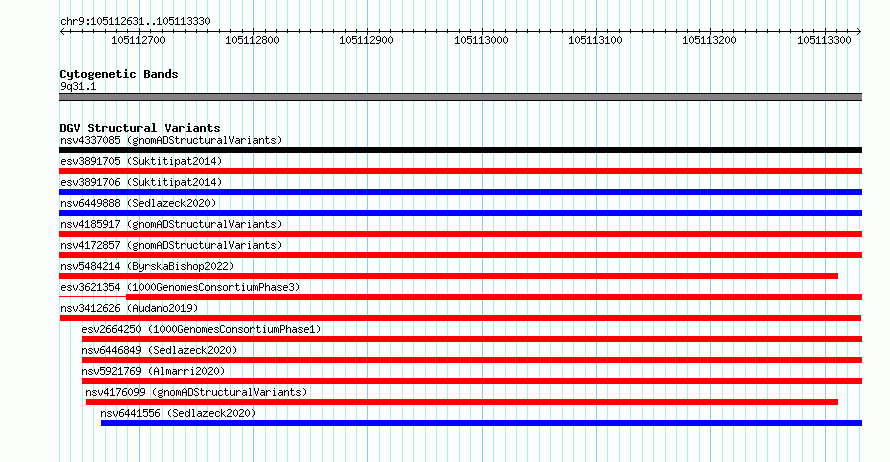
Task: Open variant nsv4176099 label
Action: click(x=196, y=392)
